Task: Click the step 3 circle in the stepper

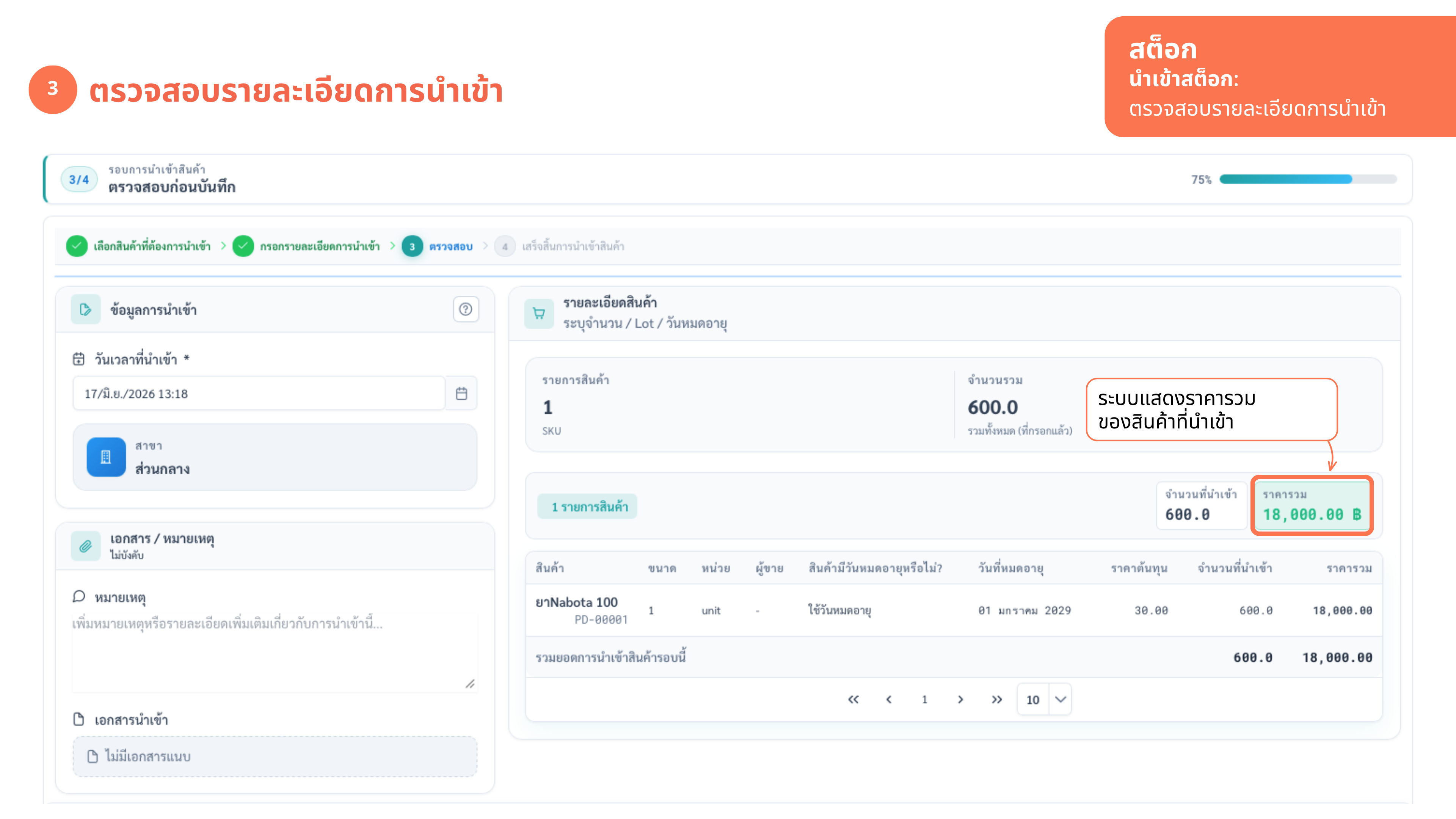Action: pyautogui.click(x=412, y=246)
